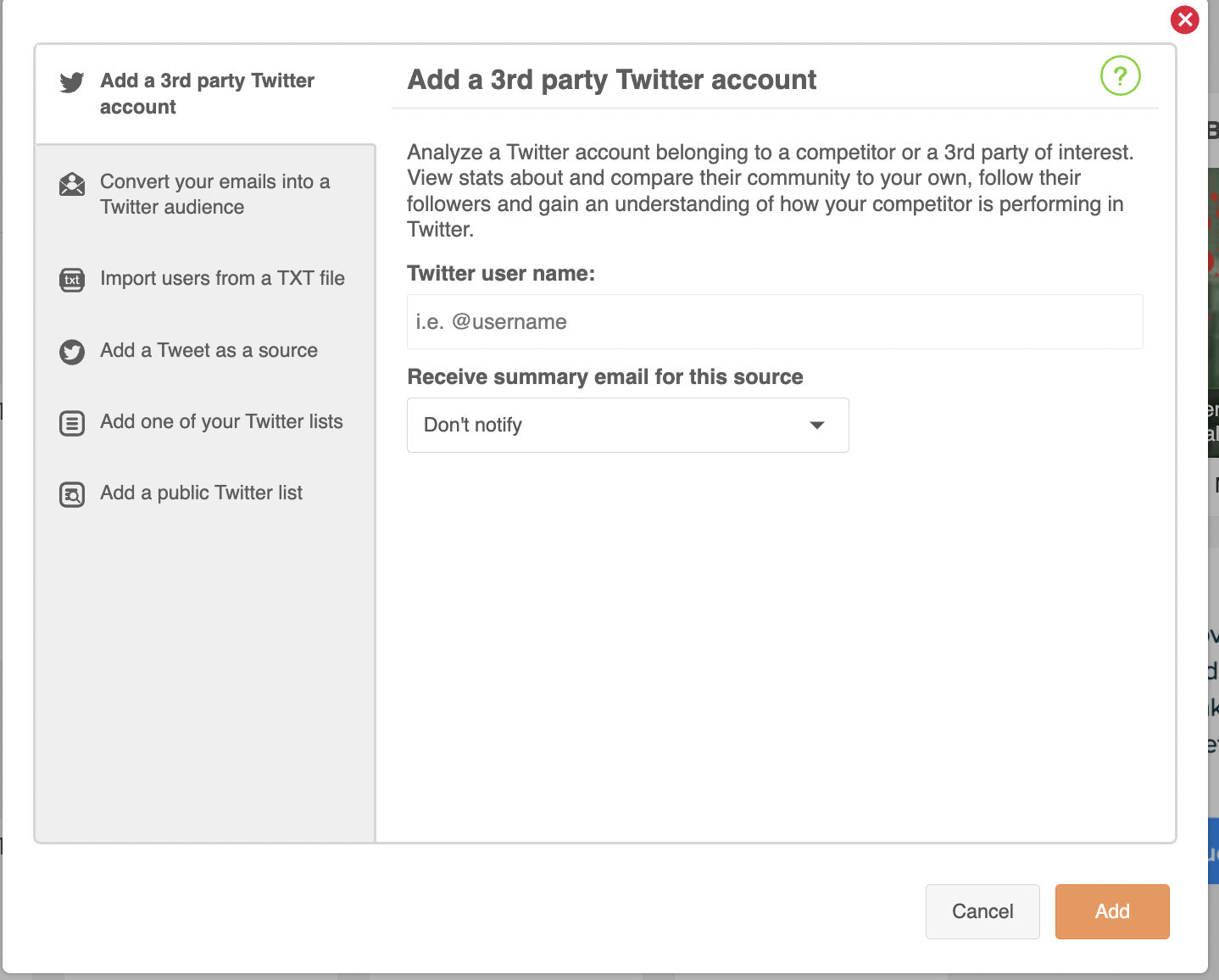Click the Tweet source bird circle icon

[72, 352]
